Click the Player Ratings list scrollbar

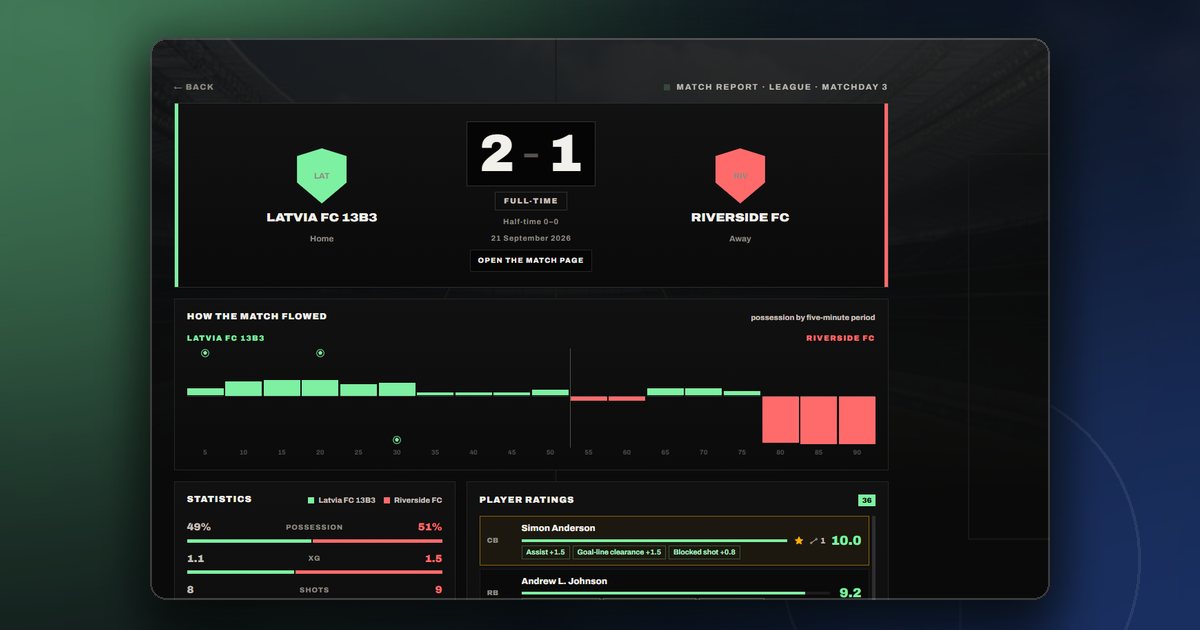pos(873,557)
